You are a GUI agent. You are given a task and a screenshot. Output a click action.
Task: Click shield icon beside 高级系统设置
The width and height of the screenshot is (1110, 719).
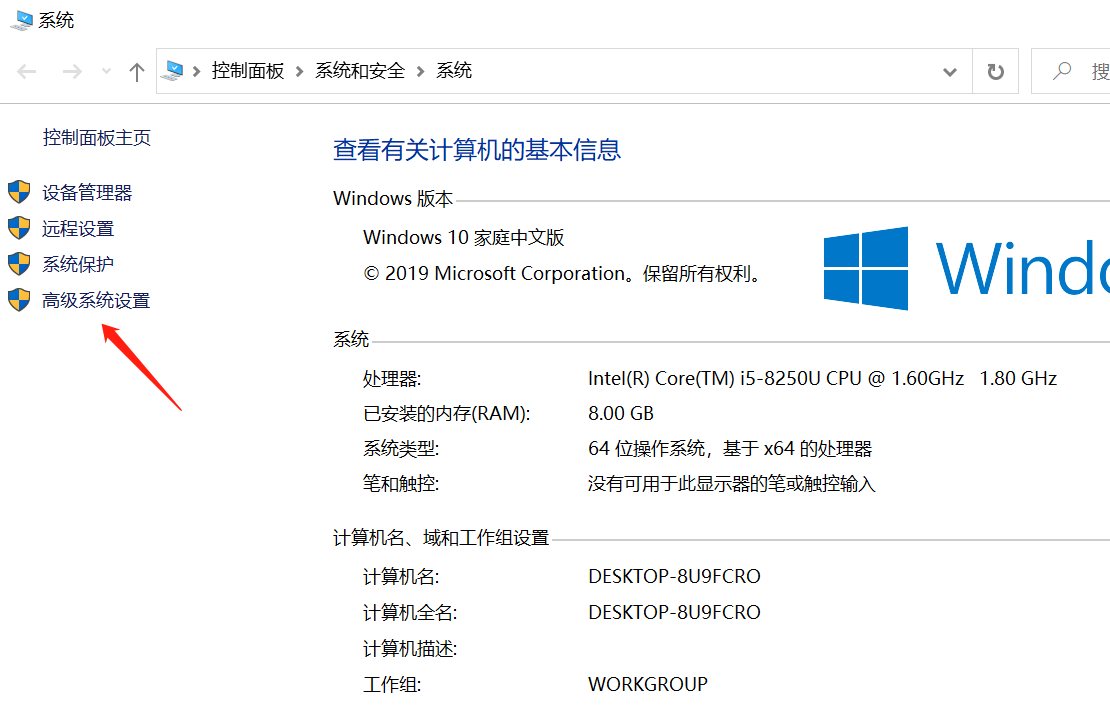tap(19, 299)
